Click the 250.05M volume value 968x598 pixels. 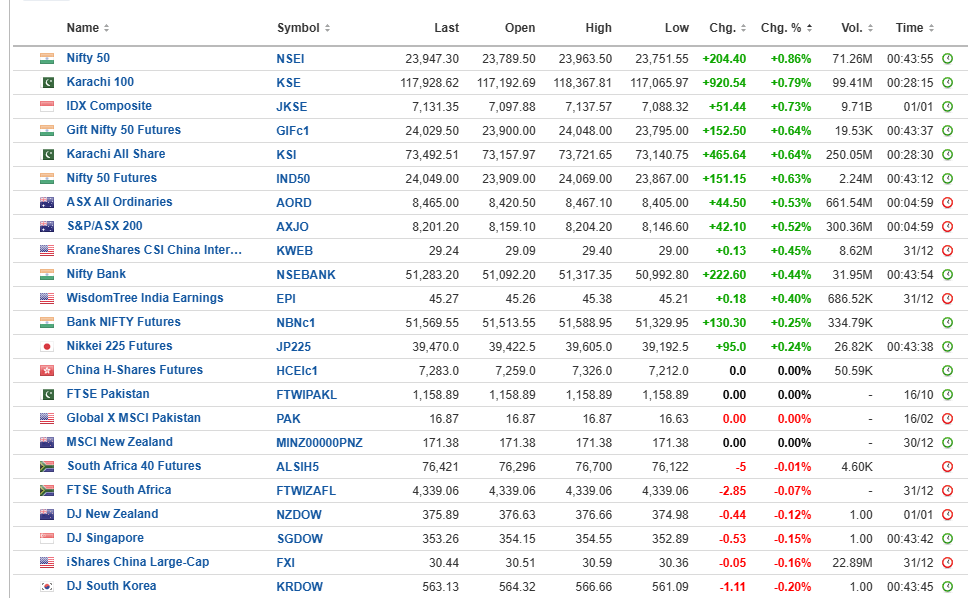click(x=849, y=155)
